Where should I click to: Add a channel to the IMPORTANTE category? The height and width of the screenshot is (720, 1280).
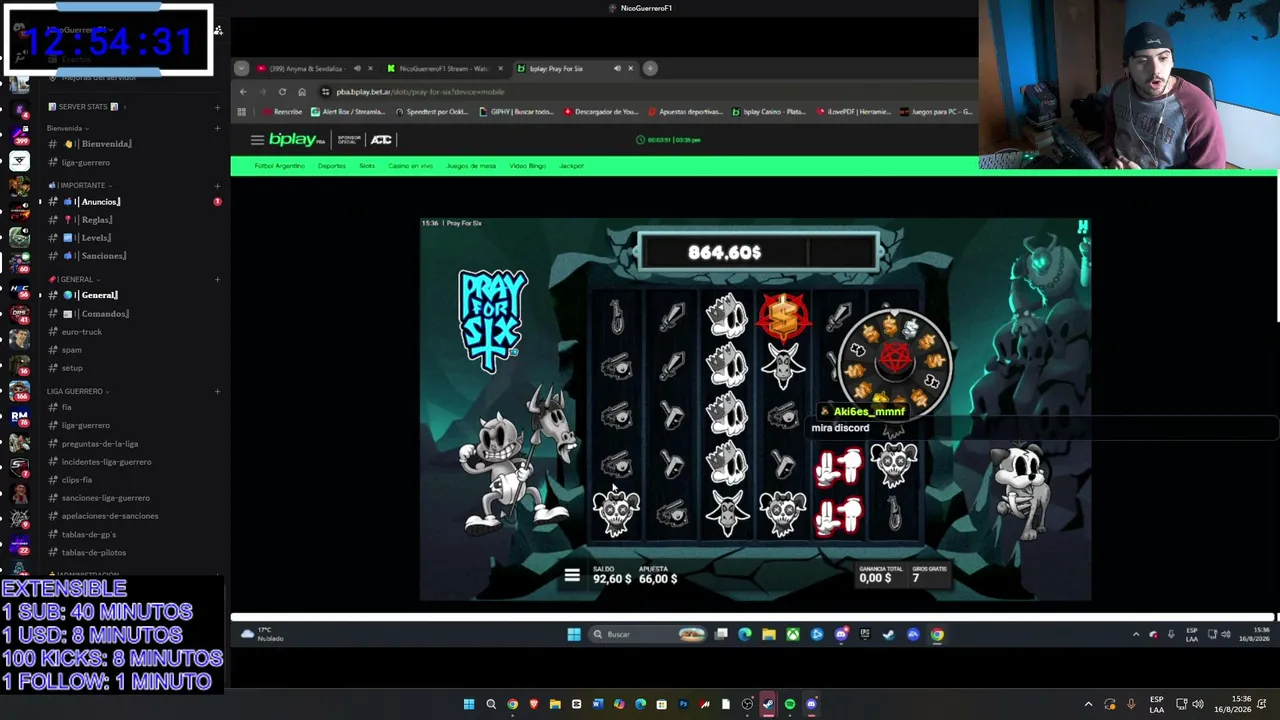click(217, 186)
